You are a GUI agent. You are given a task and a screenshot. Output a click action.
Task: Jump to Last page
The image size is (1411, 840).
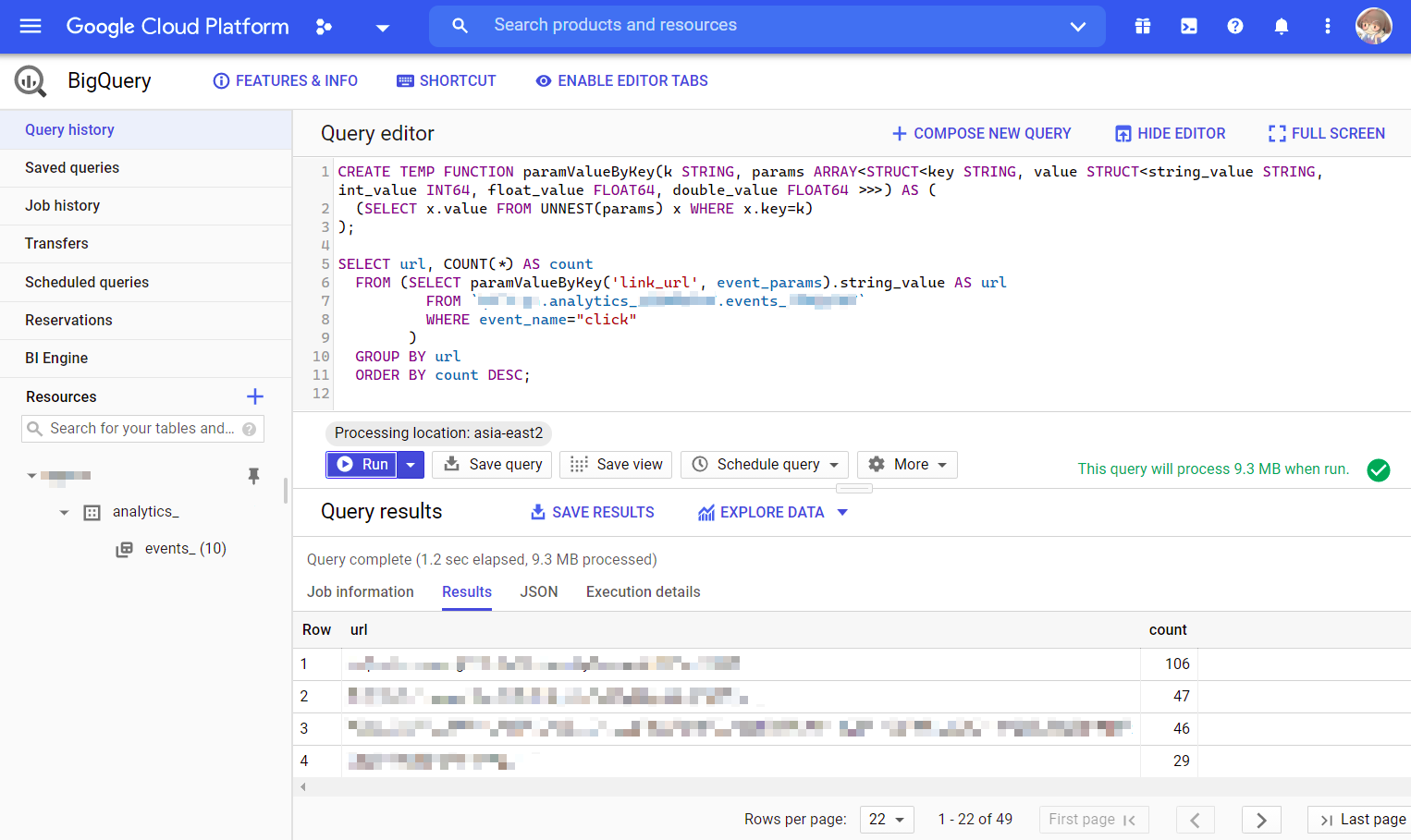[x=1361, y=820]
